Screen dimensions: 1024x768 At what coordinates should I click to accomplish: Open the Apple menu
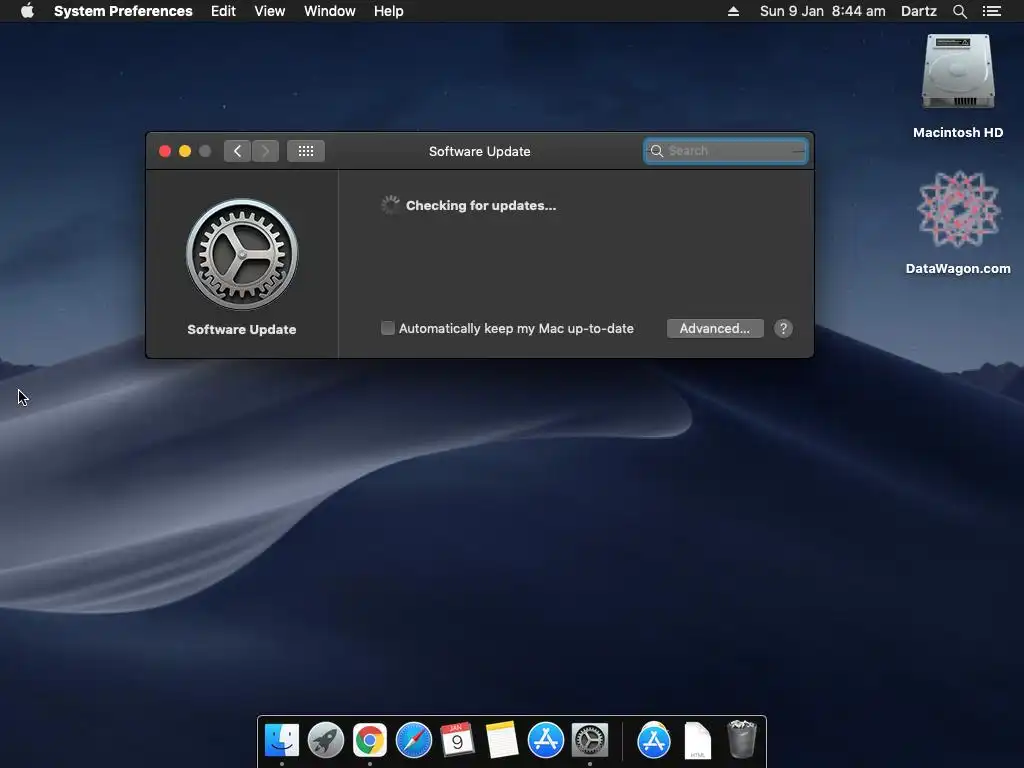27,11
